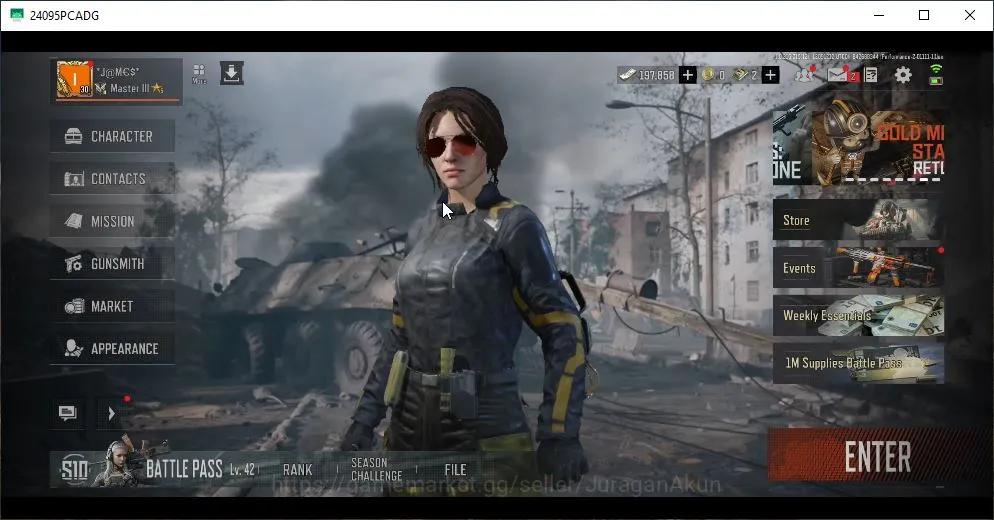
Task: Open the RANK tab
Action: click(297, 470)
